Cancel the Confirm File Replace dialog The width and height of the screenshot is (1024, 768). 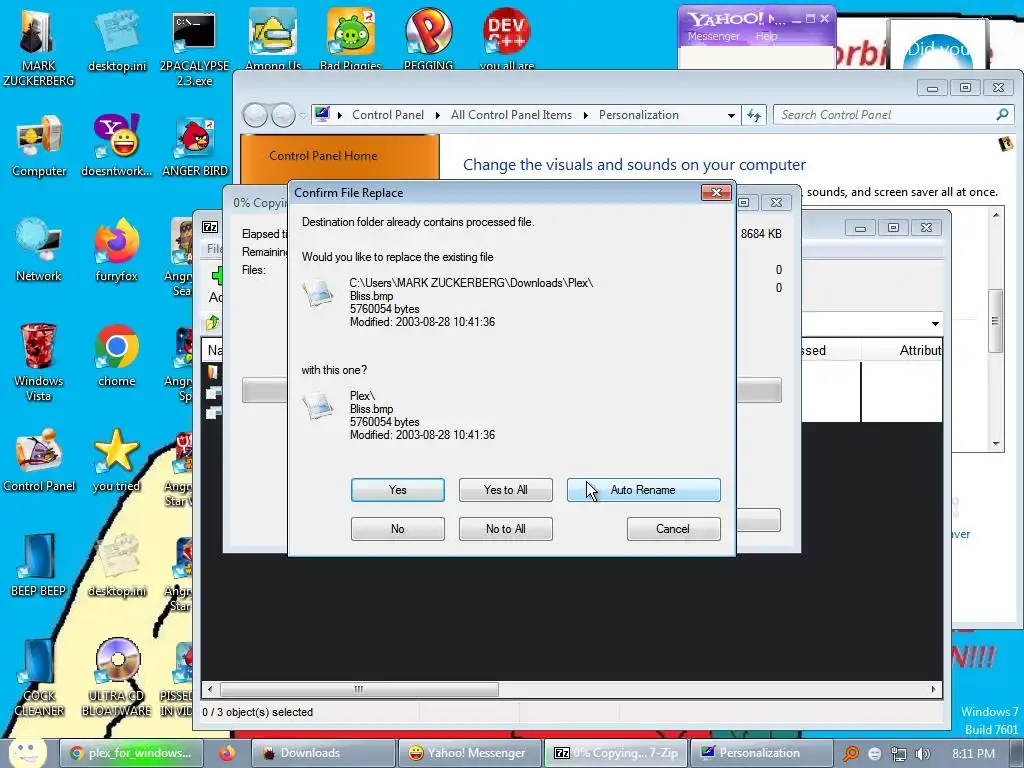673,529
